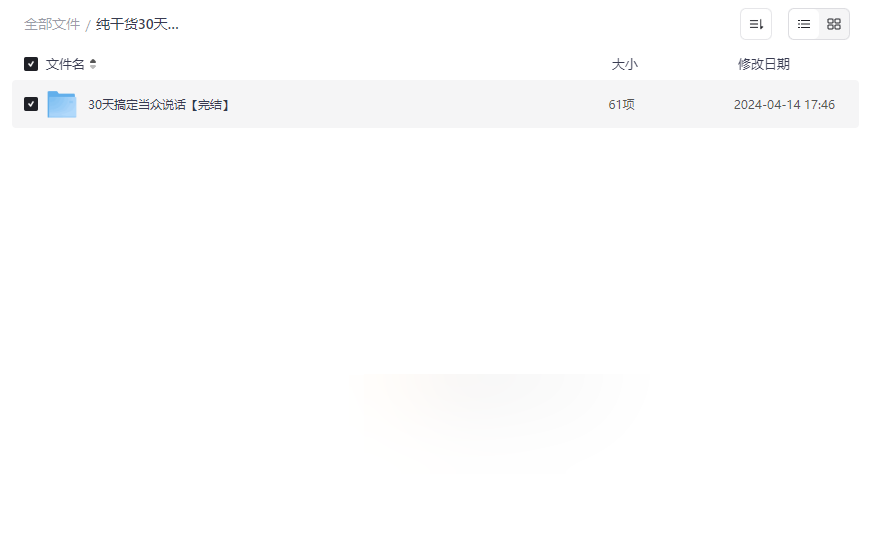Switch to grid thumbnail view
This screenshot has height=538, width=874.
tap(834, 24)
